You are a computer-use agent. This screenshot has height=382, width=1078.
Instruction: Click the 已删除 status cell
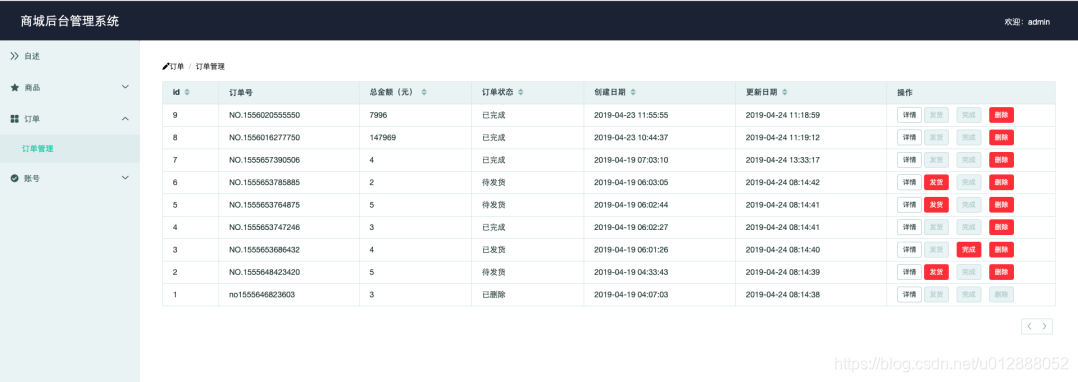(494, 295)
